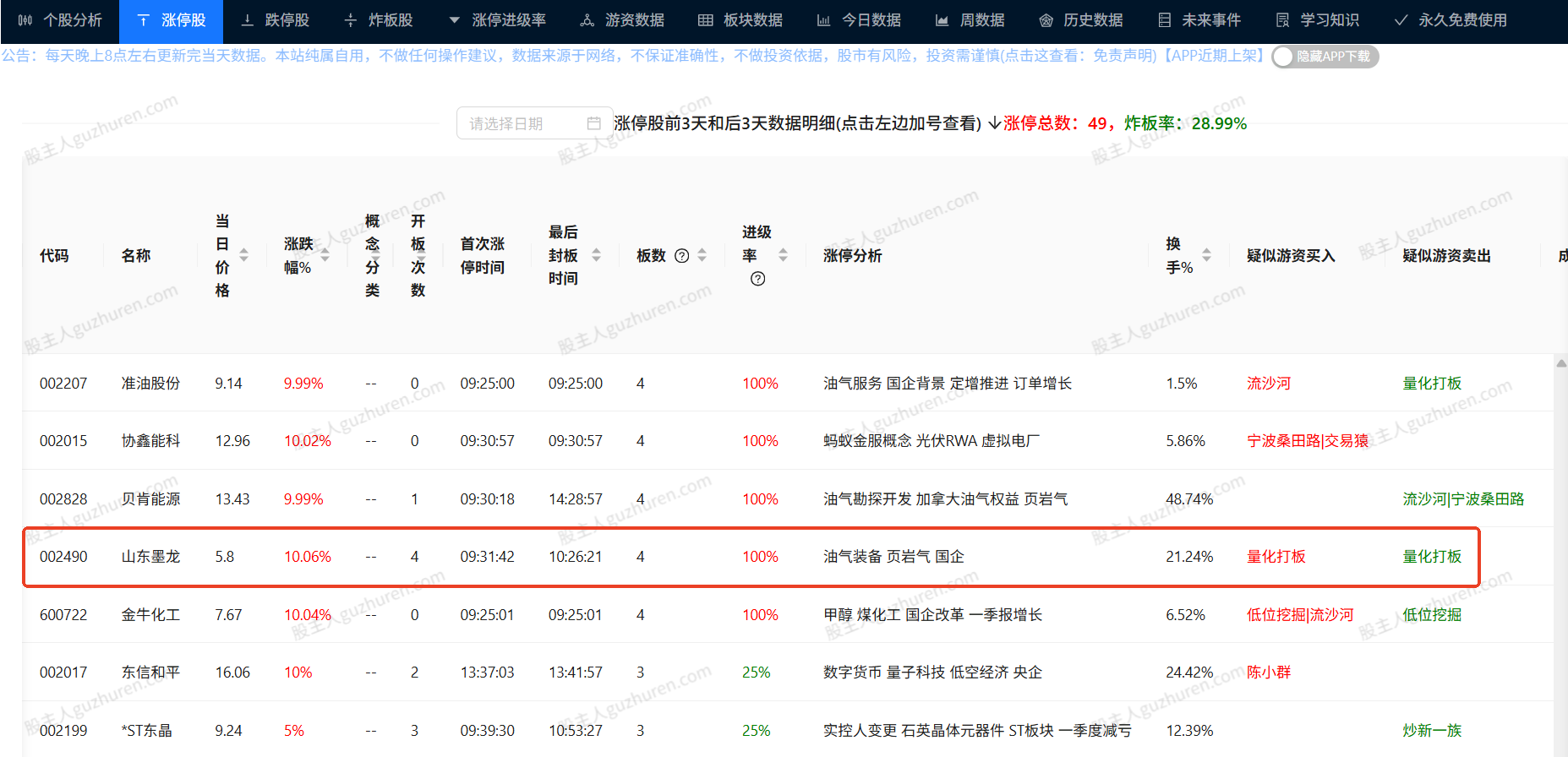Viewport: 1568px width, 757px height.
Task: Click 炒新一族 seller in *ST东晶 row
Action: pyautogui.click(x=1432, y=731)
